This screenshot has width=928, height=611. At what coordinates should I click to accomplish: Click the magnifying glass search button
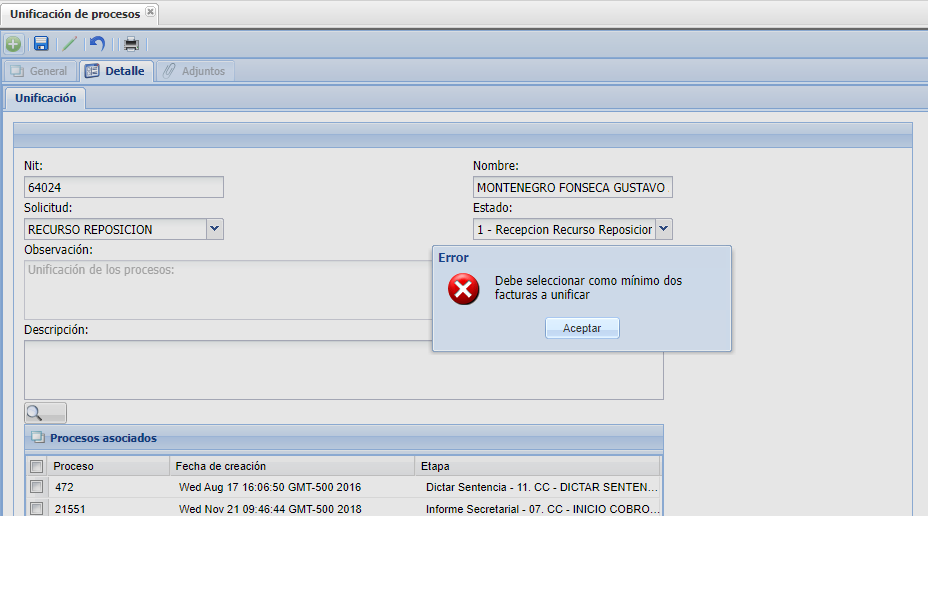[45, 412]
